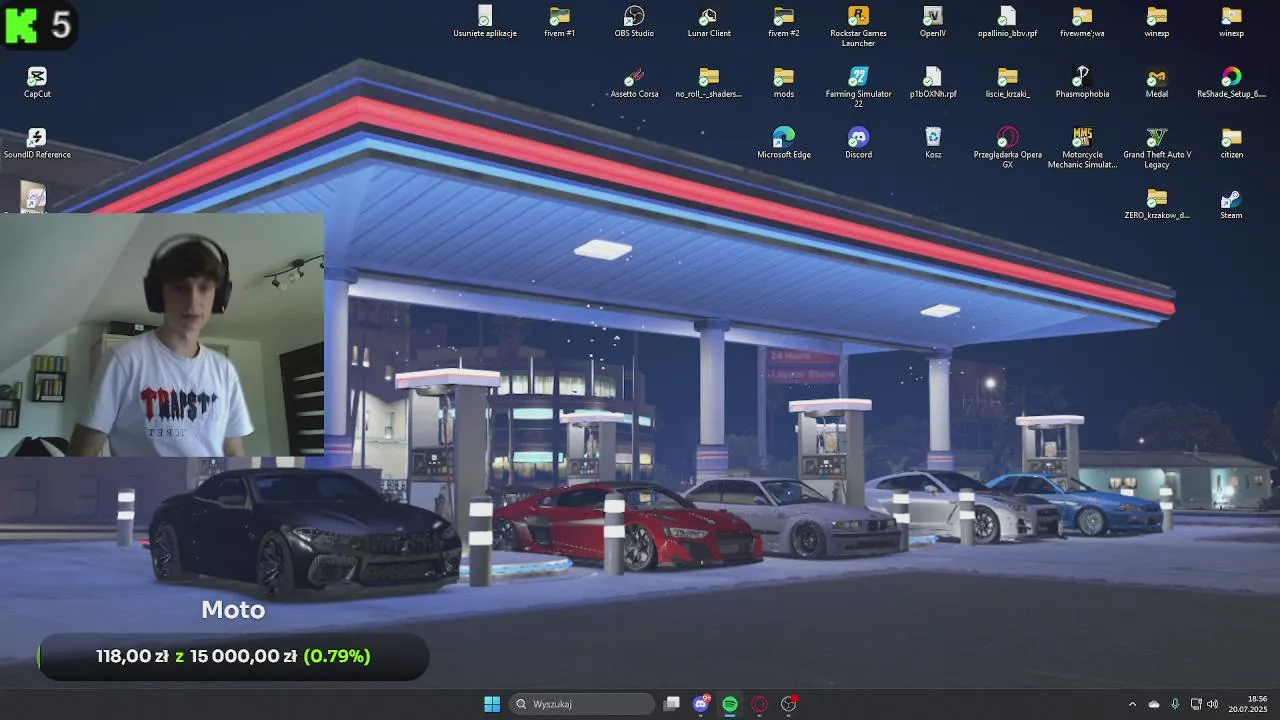
Task: Launch Assetto Corsa from the desktop
Action: click(634, 83)
